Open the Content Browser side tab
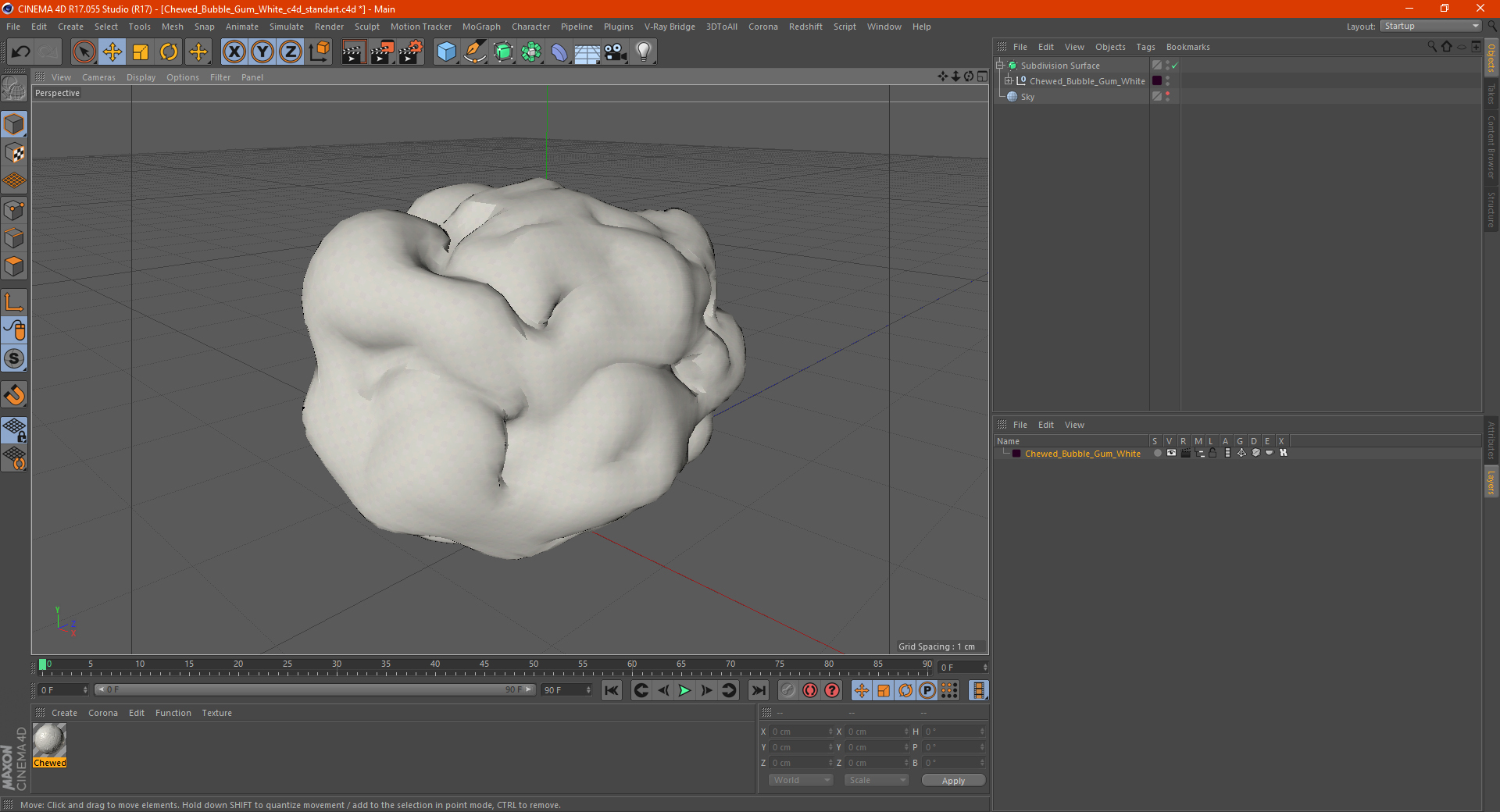 coord(1491,147)
